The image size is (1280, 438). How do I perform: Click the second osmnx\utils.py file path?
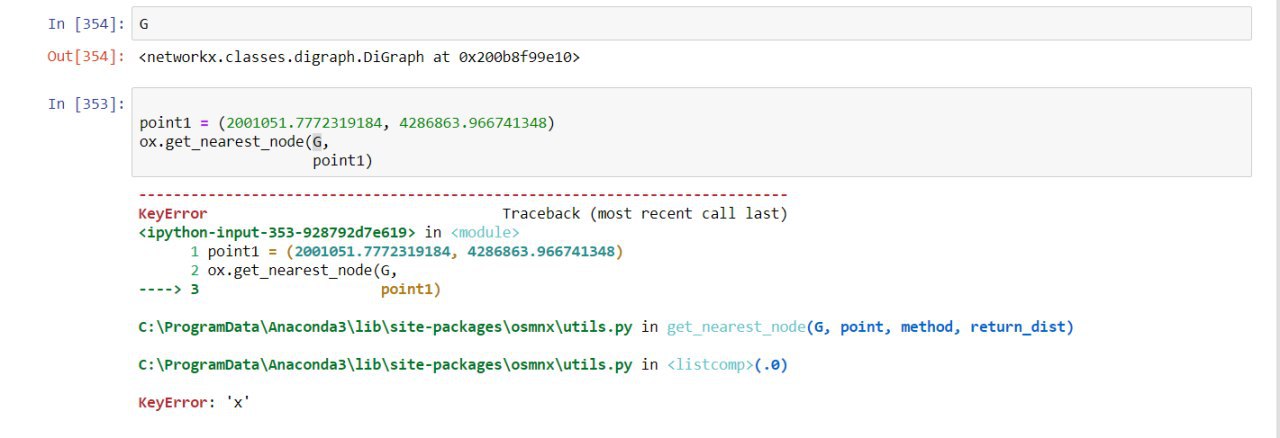coord(385,365)
